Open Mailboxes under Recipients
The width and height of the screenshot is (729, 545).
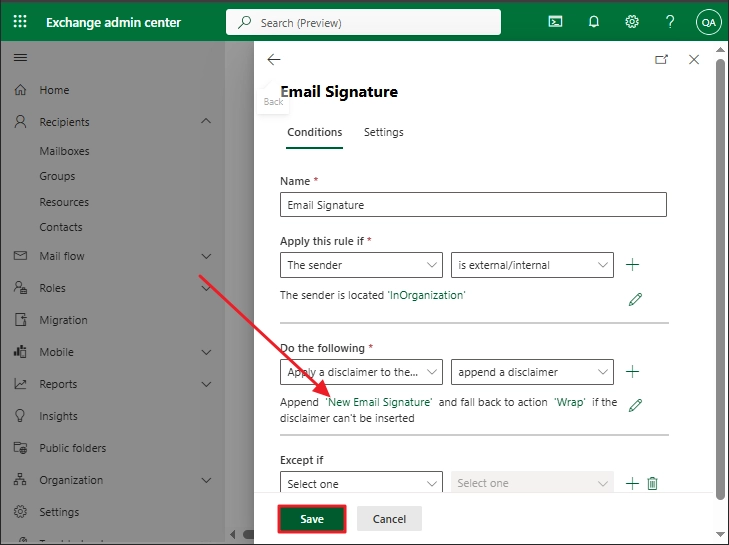[64, 151]
